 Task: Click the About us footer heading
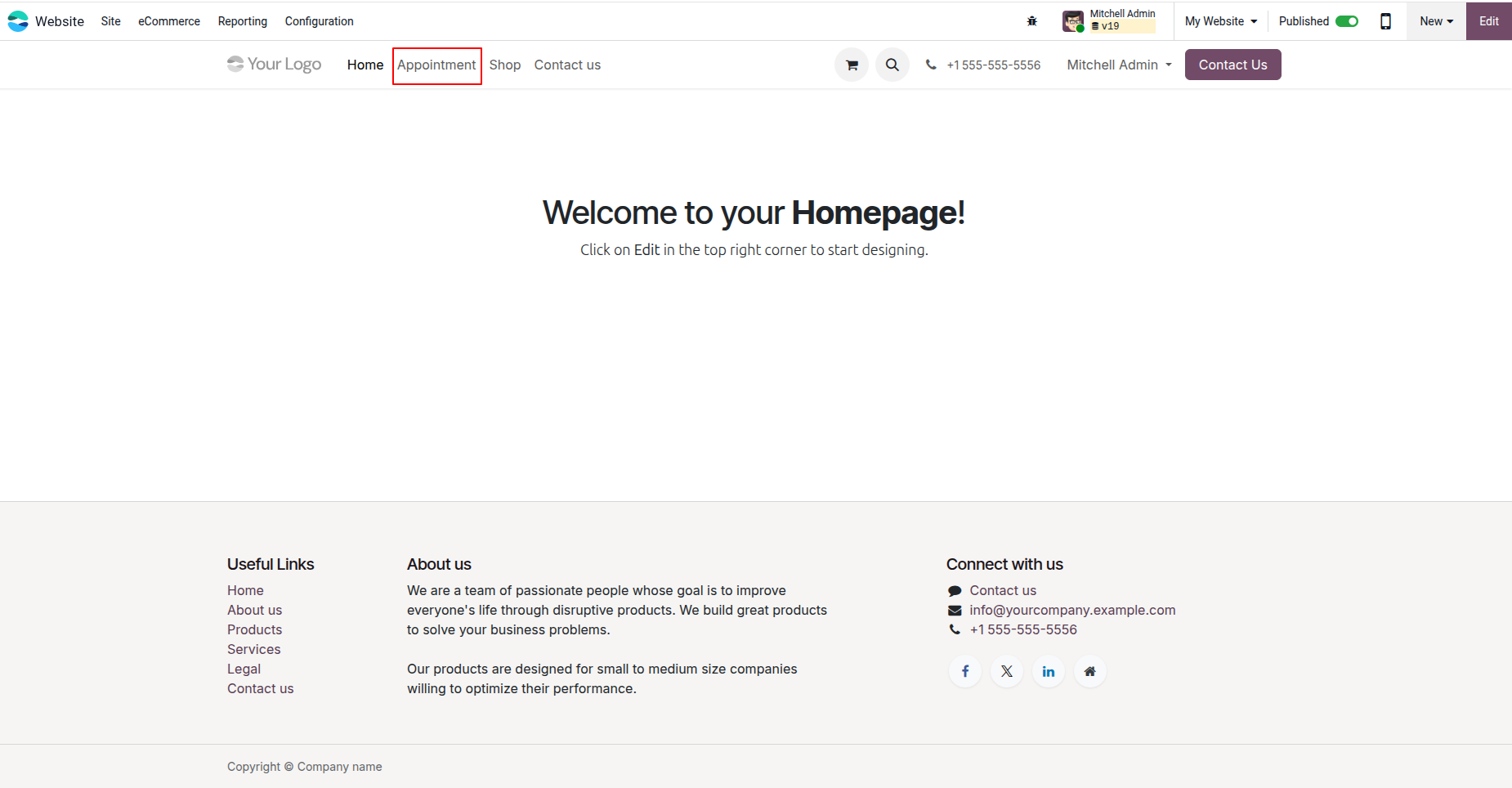click(439, 564)
